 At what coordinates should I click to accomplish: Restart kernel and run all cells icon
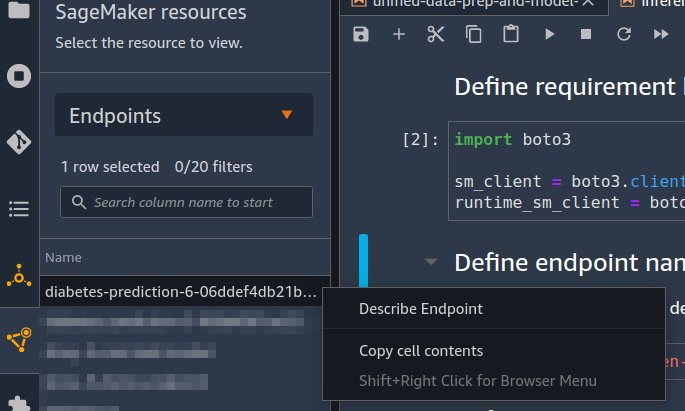point(661,34)
